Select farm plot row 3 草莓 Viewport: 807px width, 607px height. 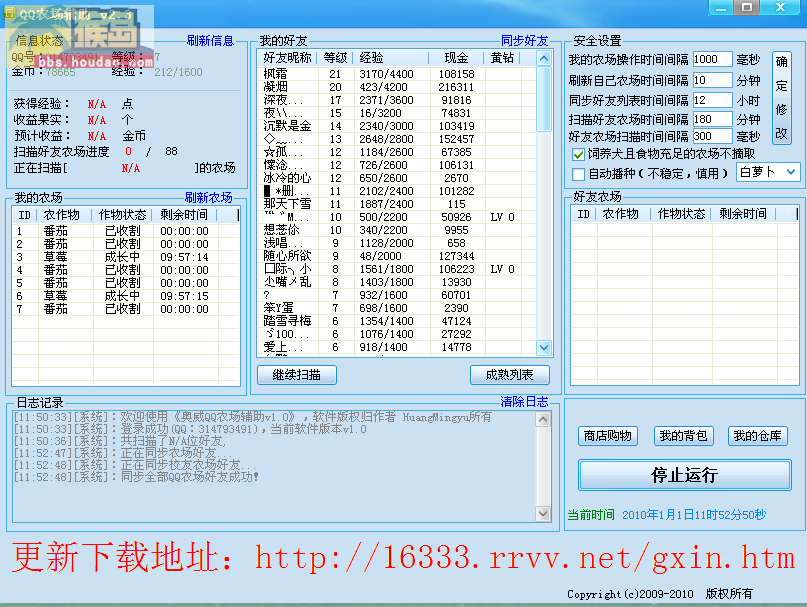coord(126,257)
